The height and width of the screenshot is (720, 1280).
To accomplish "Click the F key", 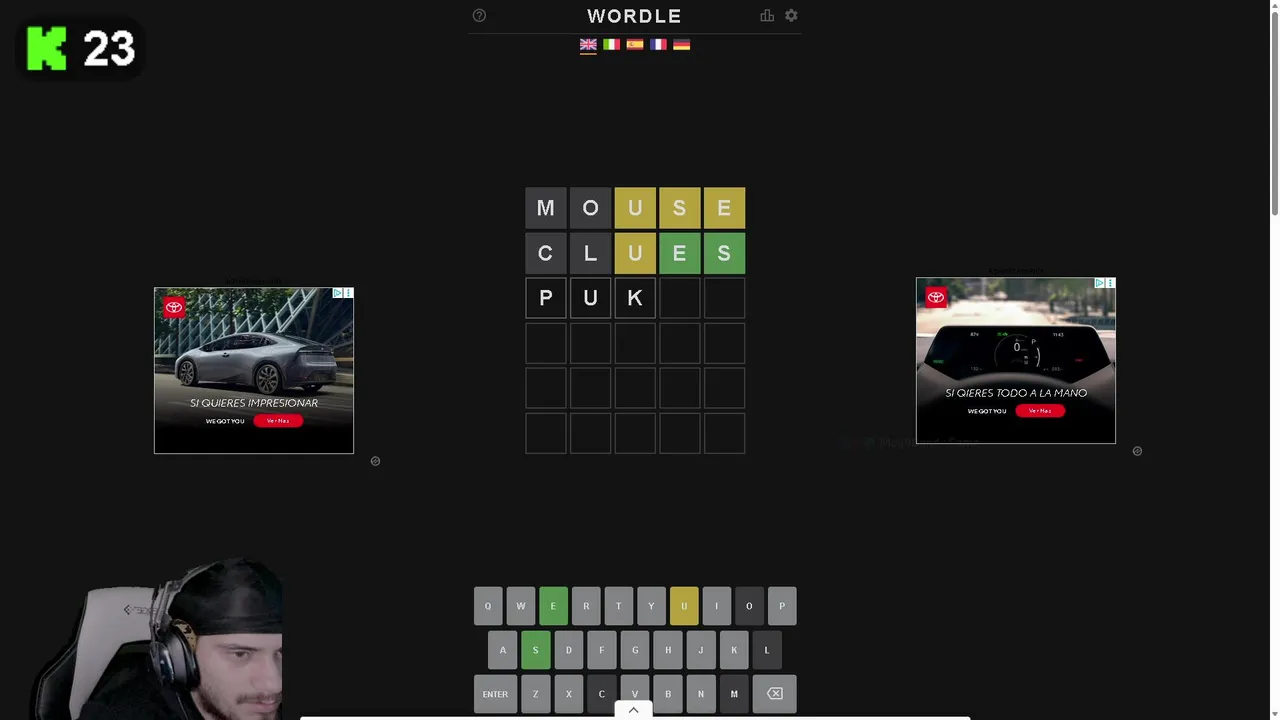I will click(601, 650).
